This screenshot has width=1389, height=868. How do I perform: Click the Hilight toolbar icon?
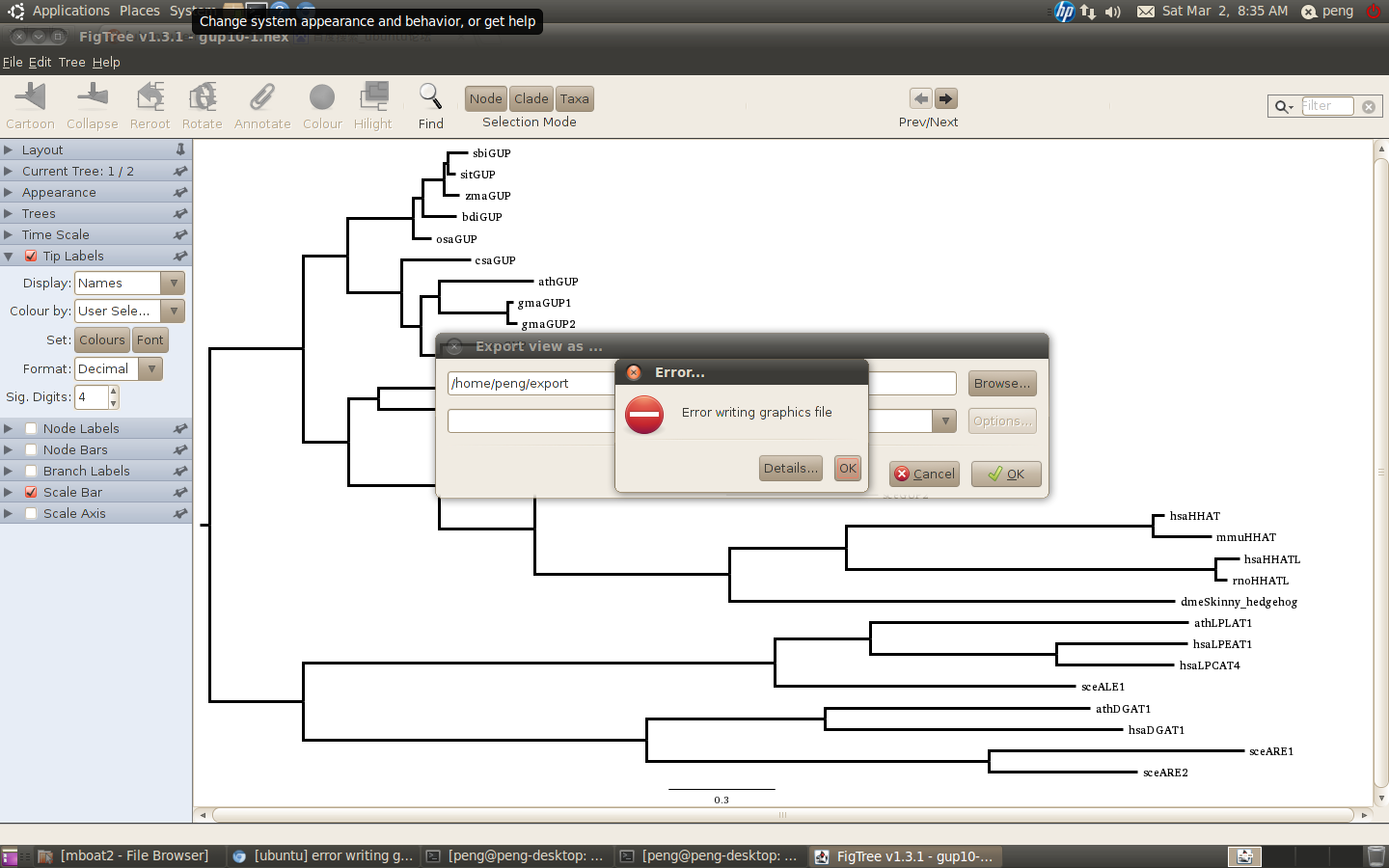373,97
